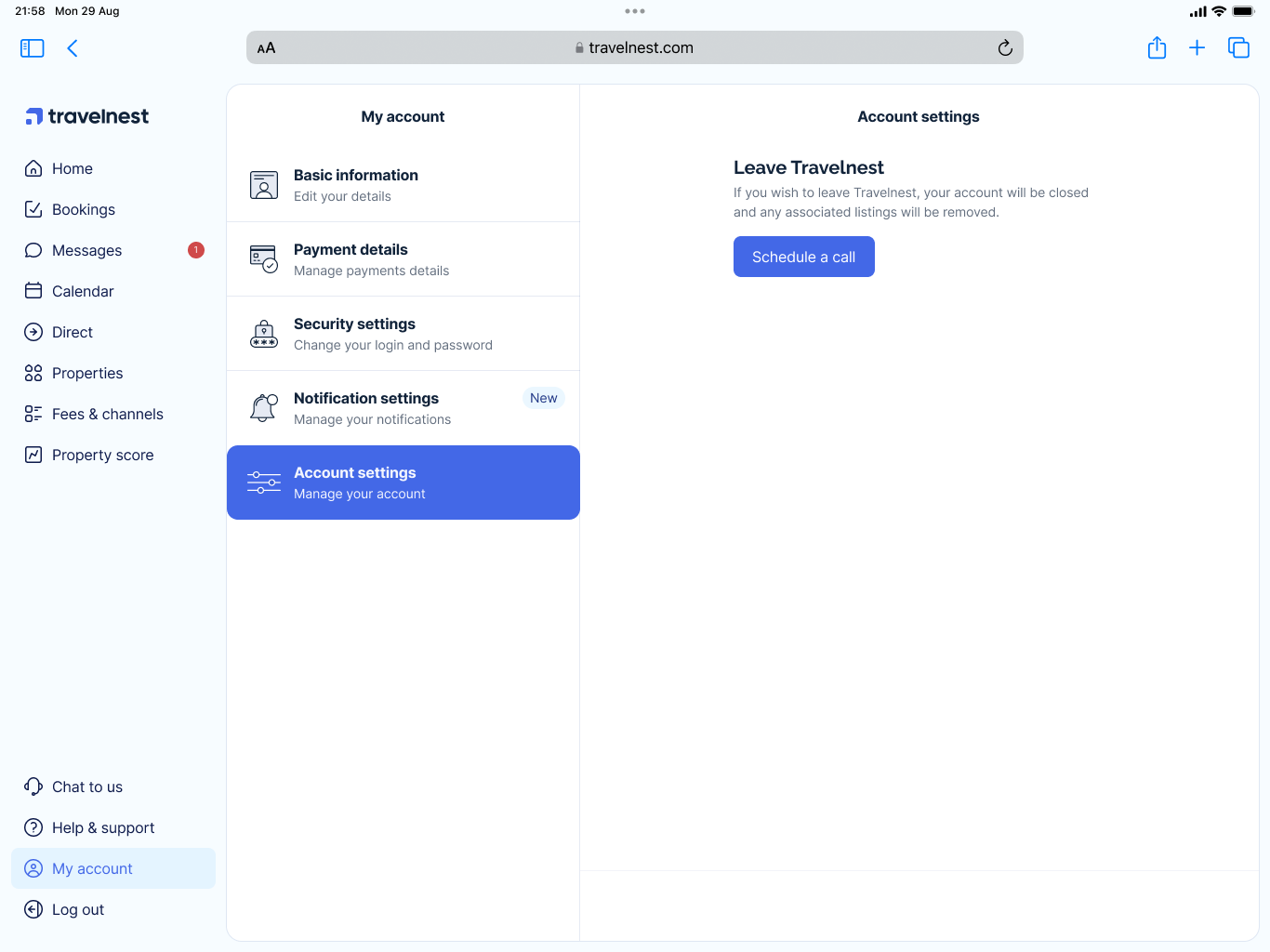Click Log out in sidebar
Viewport: 1270px width, 952px height.
[x=77, y=909]
